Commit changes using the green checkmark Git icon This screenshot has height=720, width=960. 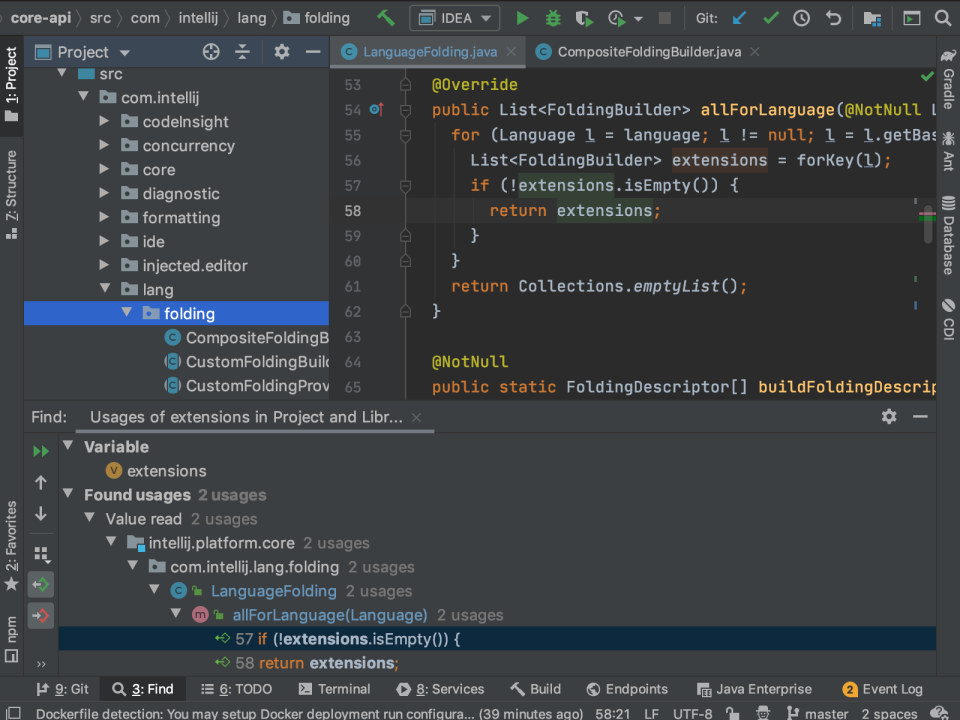point(768,17)
